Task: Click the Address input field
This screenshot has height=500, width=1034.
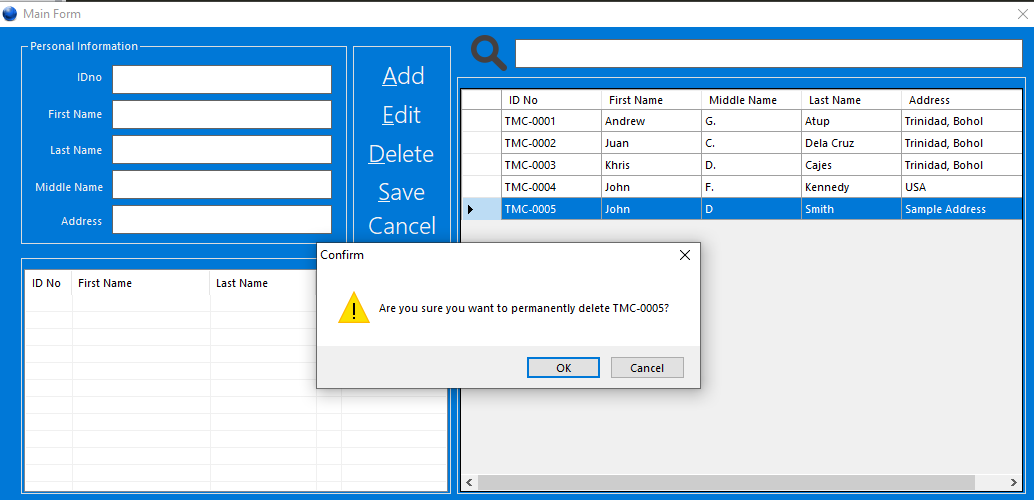Action: tap(222, 219)
